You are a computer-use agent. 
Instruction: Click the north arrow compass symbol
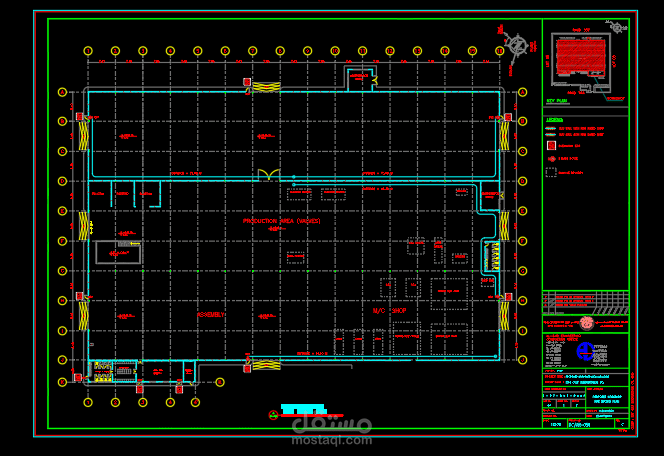pos(517,44)
